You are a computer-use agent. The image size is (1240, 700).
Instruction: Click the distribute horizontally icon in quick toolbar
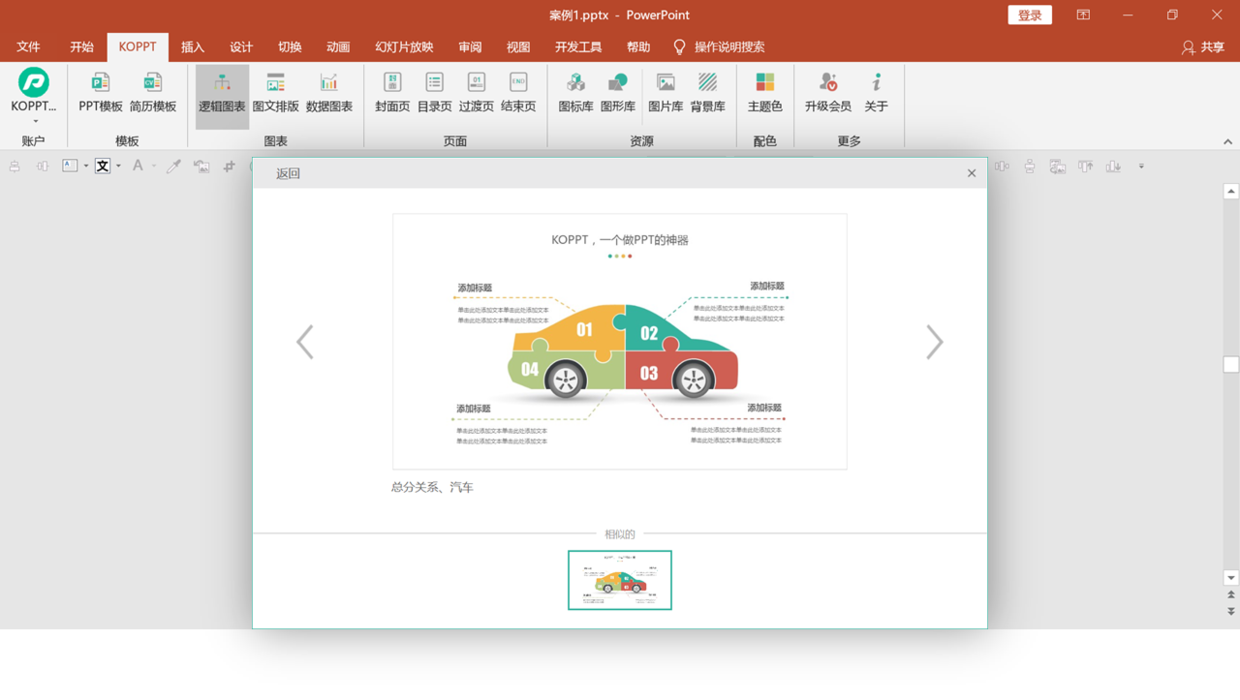click(x=1001, y=166)
